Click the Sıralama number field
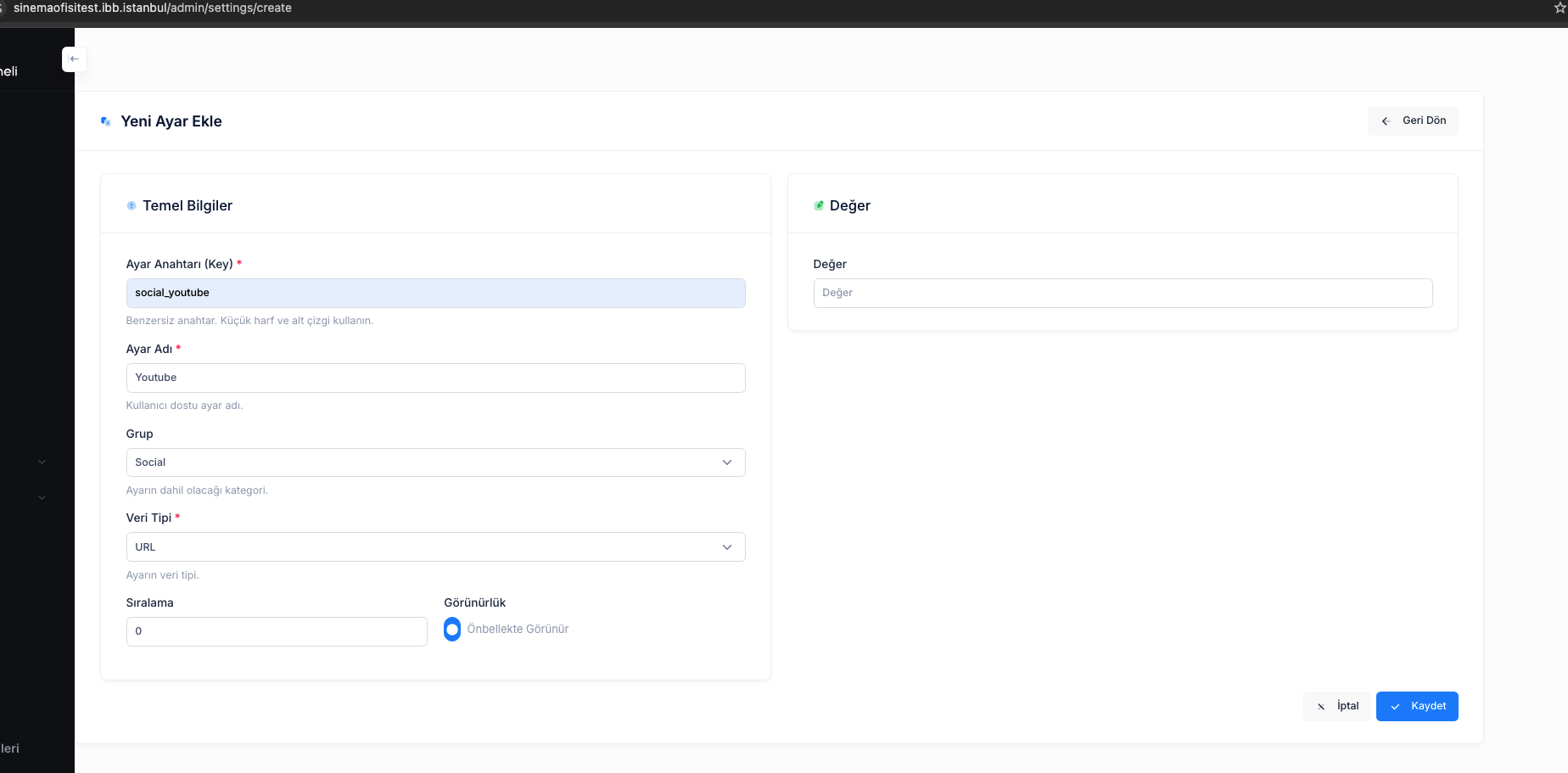Screen dimensions: 1568x773 [x=277, y=631]
